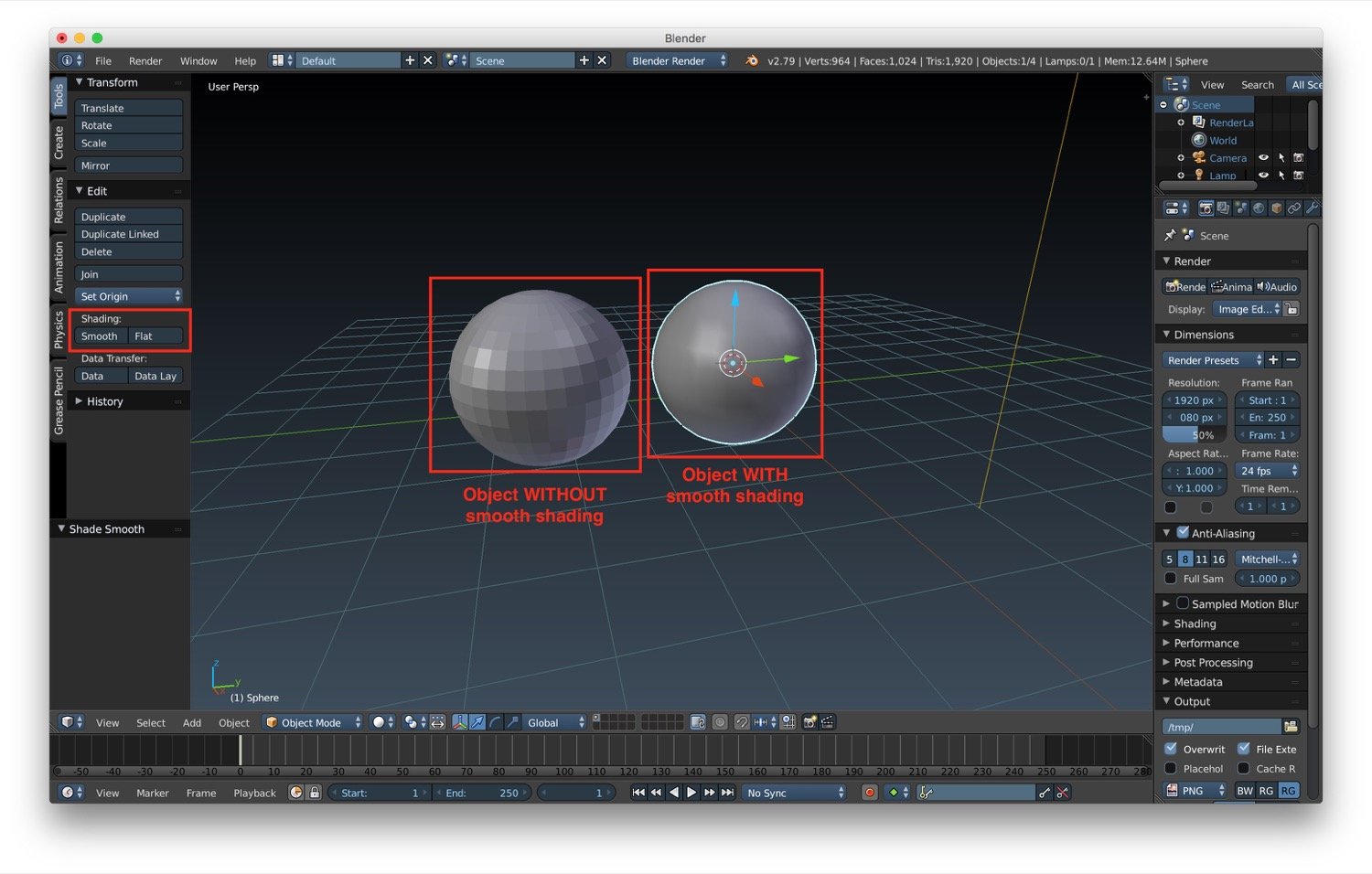Click the Mirror button
The width and height of the screenshot is (1372, 874).
pyautogui.click(x=129, y=165)
